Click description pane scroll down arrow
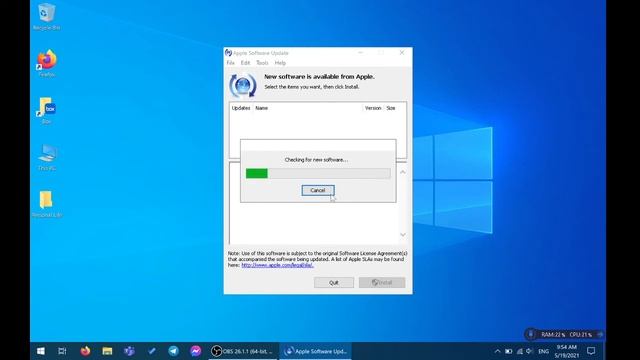The width and height of the screenshot is (640, 360). (403, 235)
